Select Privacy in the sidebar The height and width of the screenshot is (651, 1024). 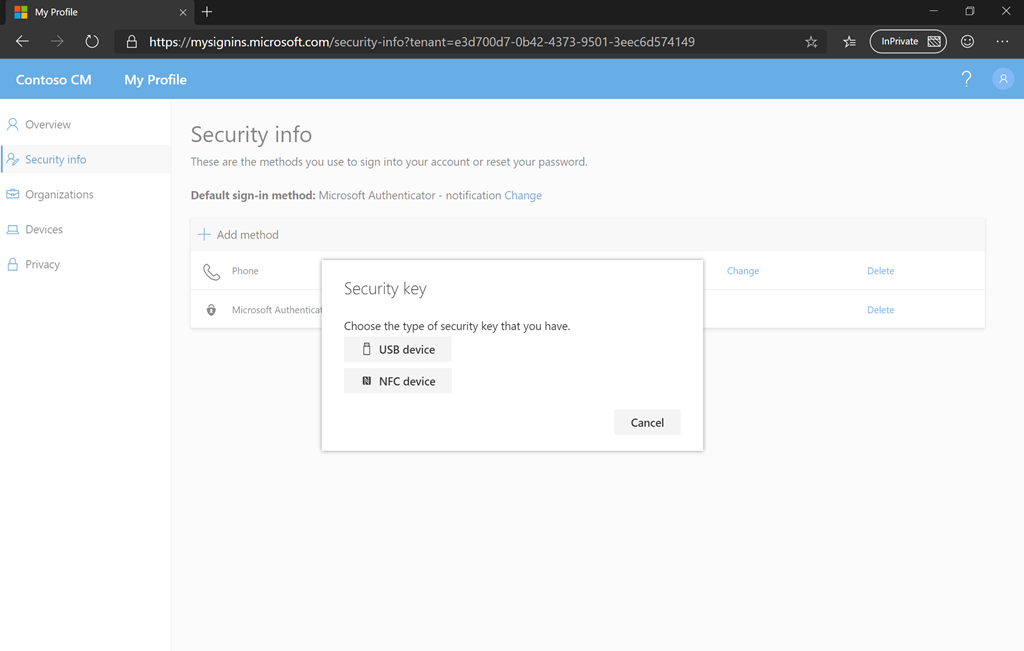coord(42,265)
